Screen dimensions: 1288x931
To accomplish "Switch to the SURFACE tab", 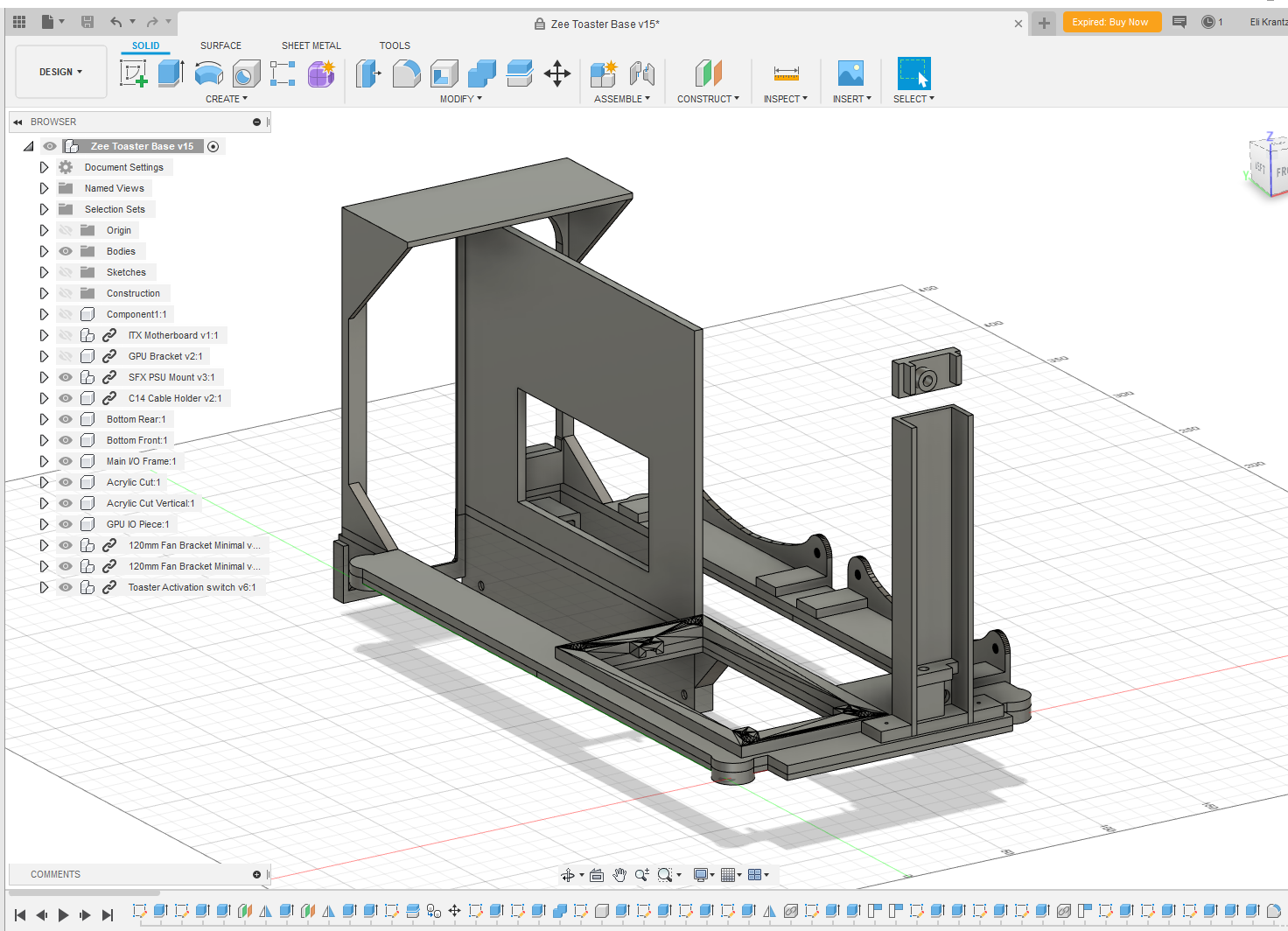I will click(220, 45).
